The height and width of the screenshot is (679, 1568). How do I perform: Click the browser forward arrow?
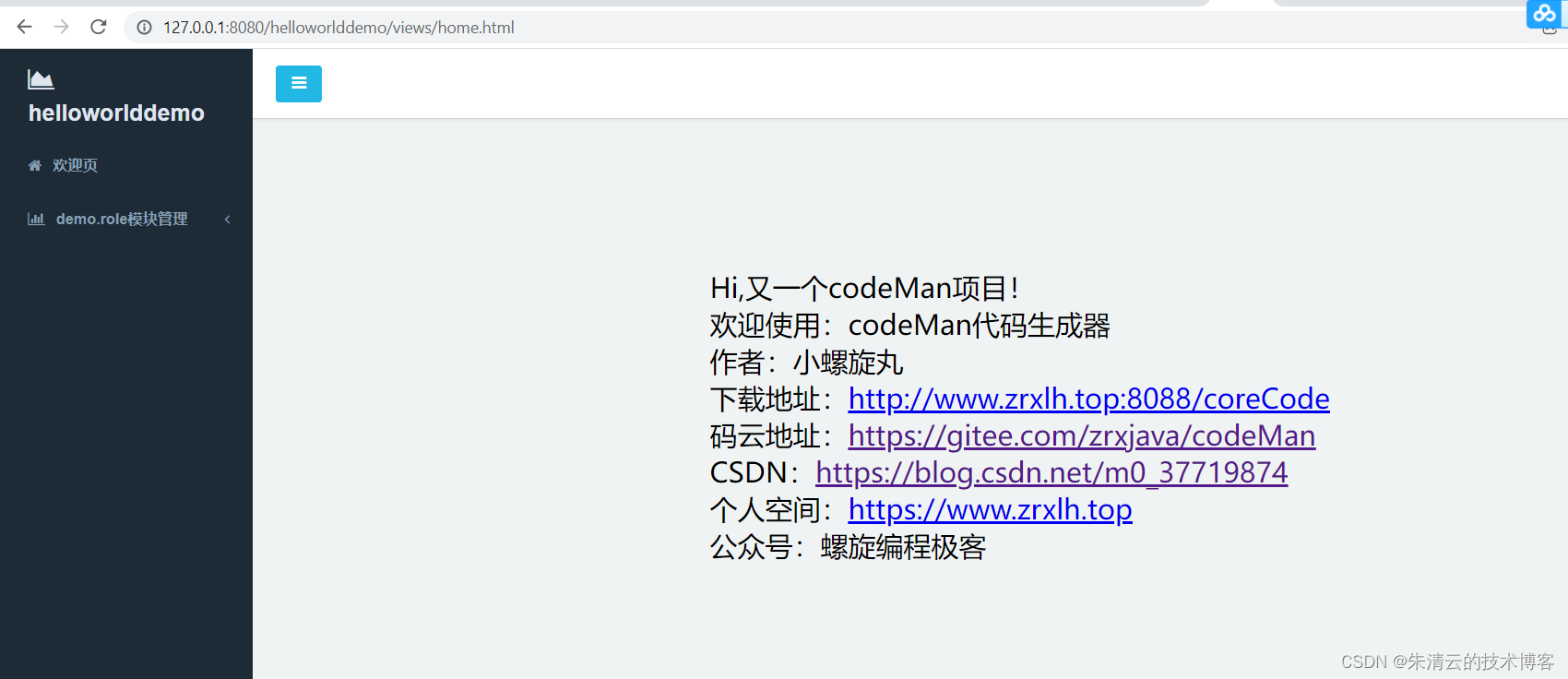(x=61, y=27)
